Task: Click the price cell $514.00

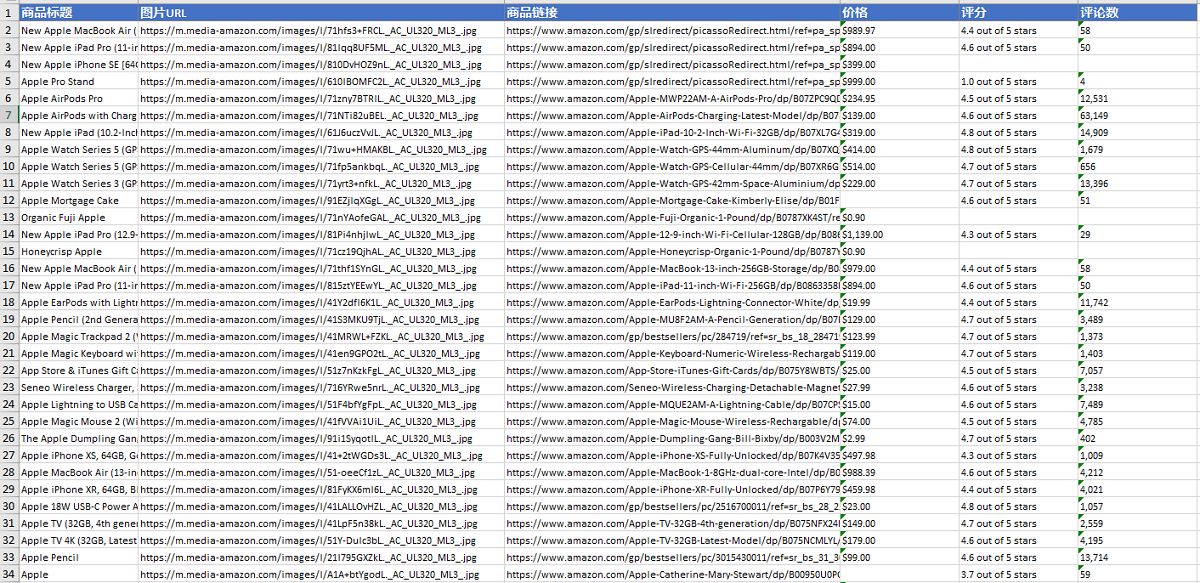Action: 900,167
